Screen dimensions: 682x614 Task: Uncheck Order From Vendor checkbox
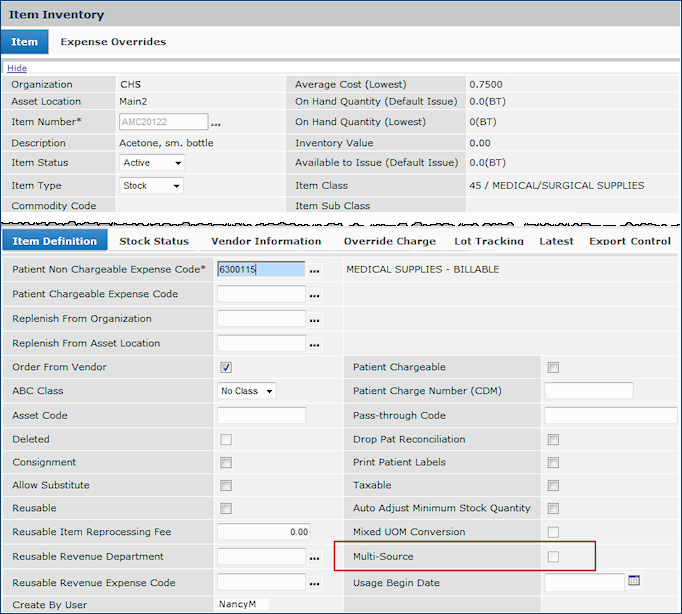[x=226, y=367]
